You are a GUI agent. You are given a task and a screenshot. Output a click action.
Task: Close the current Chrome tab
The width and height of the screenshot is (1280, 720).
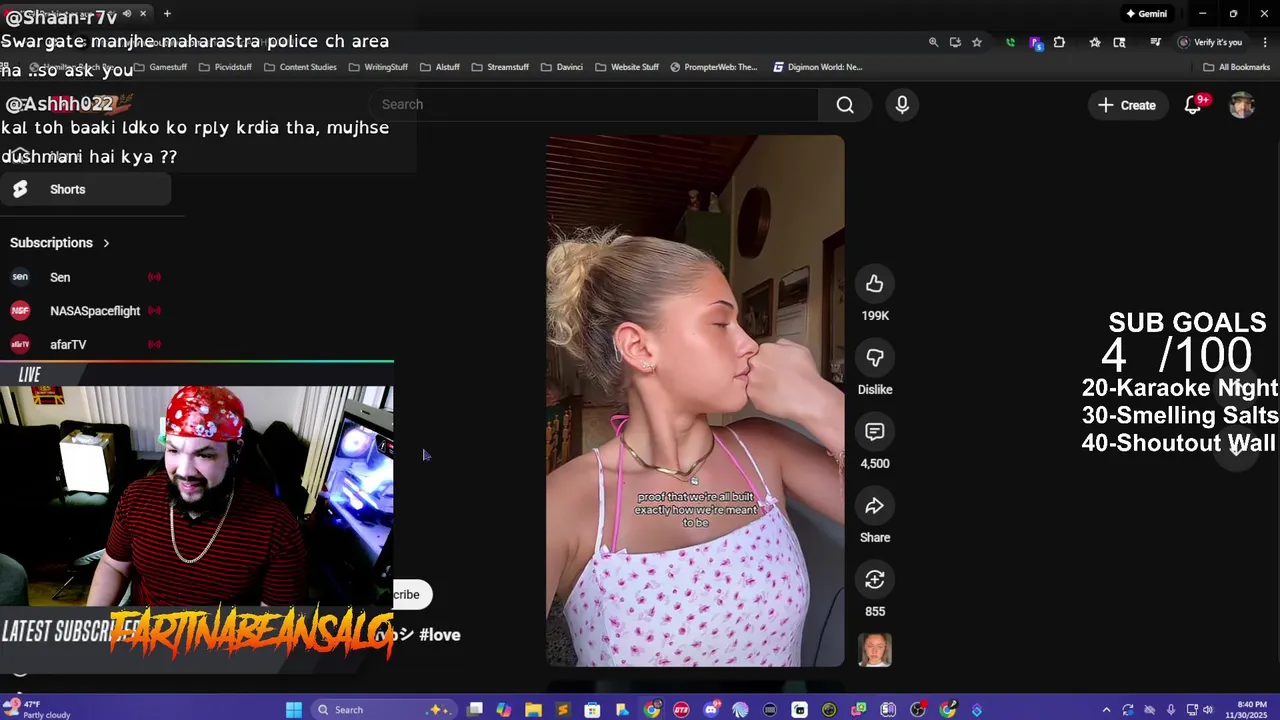point(143,14)
